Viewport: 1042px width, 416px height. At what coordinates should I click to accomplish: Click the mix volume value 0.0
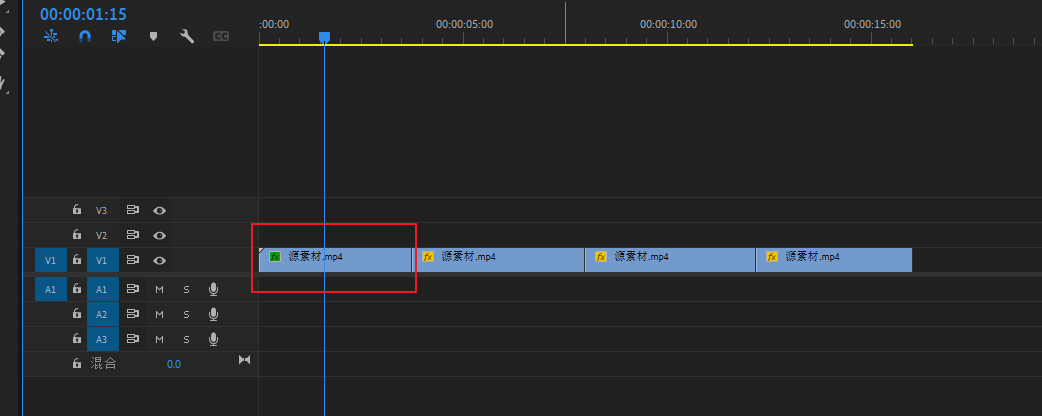(174, 364)
